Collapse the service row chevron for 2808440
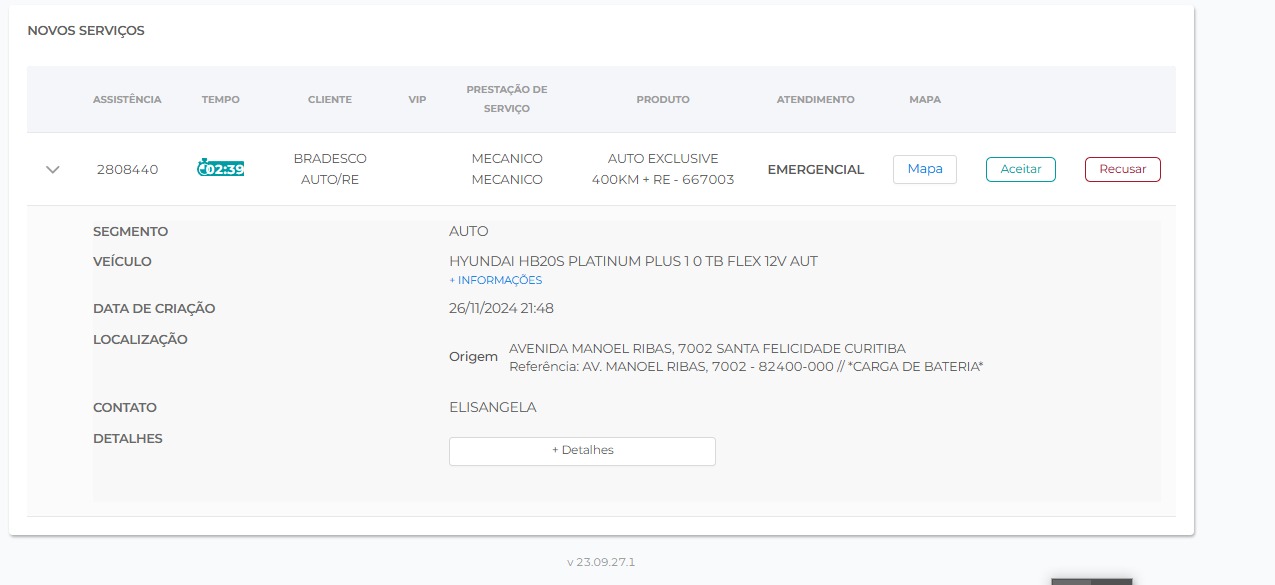This screenshot has height=585, width=1275. click(53, 169)
